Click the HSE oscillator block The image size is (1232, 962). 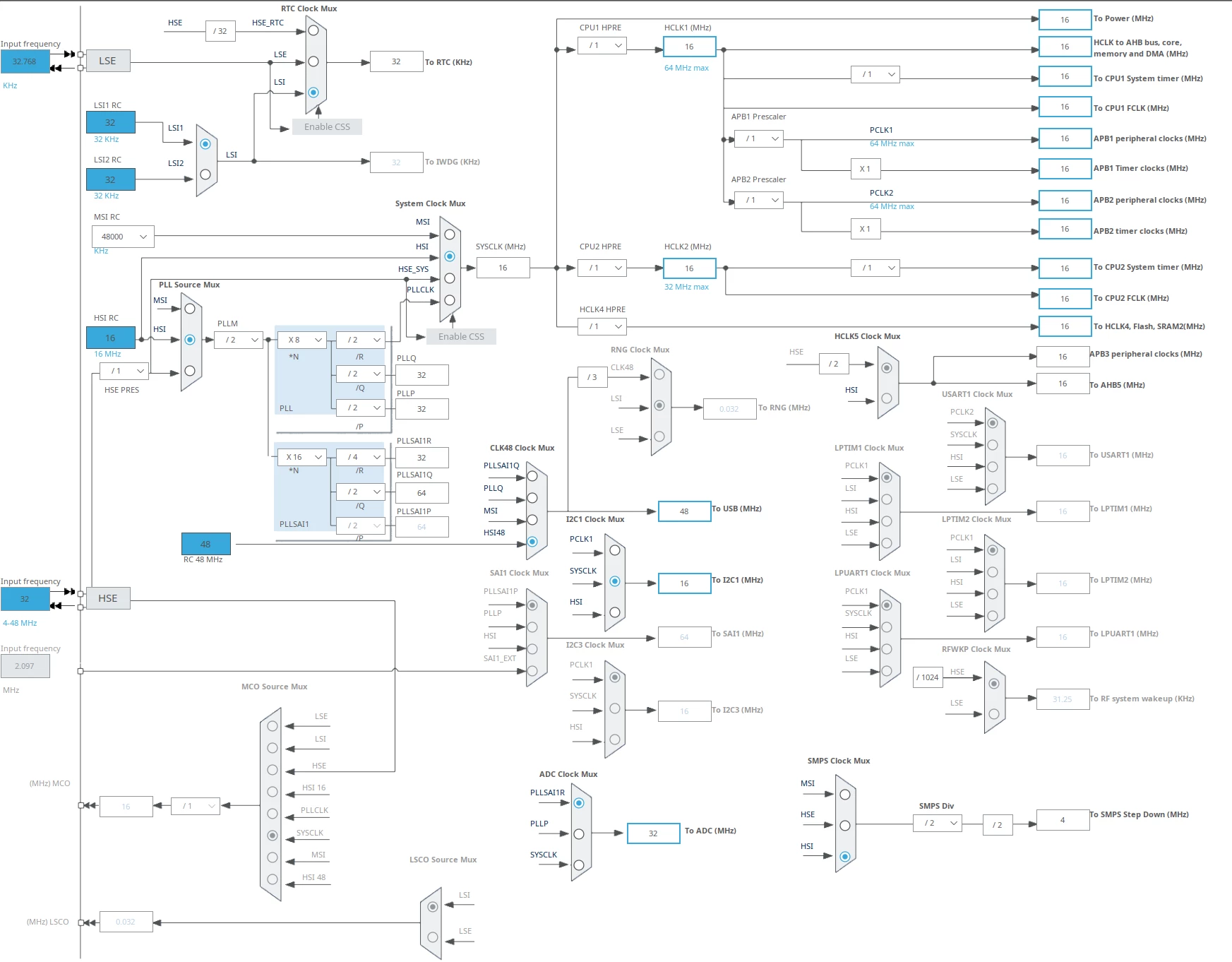(107, 598)
